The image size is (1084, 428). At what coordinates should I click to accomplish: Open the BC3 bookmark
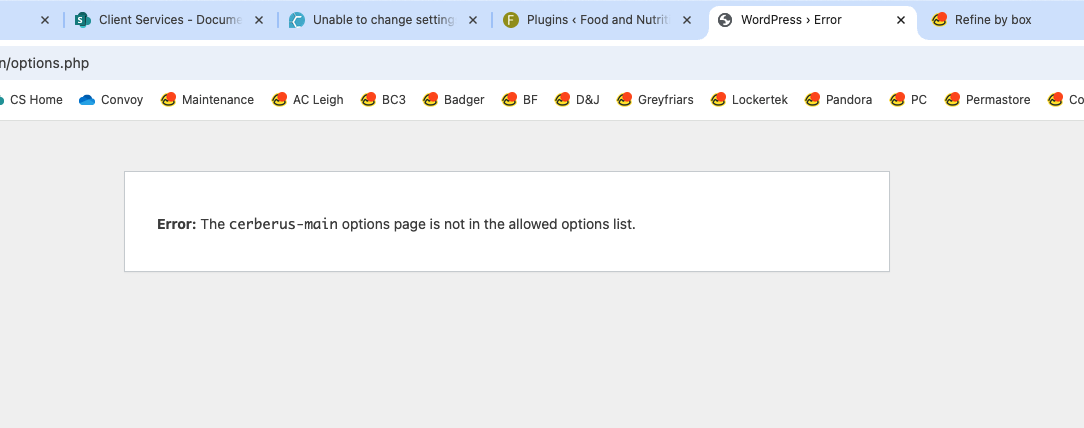[x=383, y=100]
